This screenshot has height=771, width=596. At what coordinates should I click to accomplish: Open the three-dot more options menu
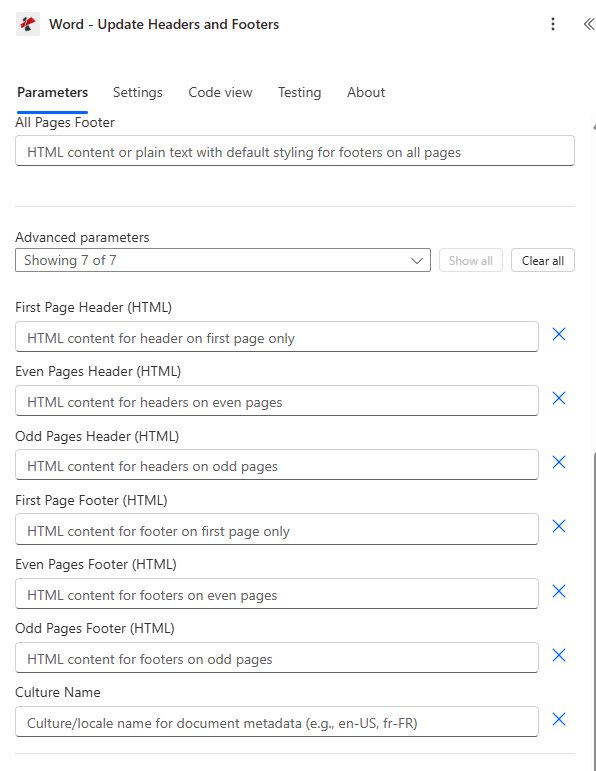[x=553, y=24]
